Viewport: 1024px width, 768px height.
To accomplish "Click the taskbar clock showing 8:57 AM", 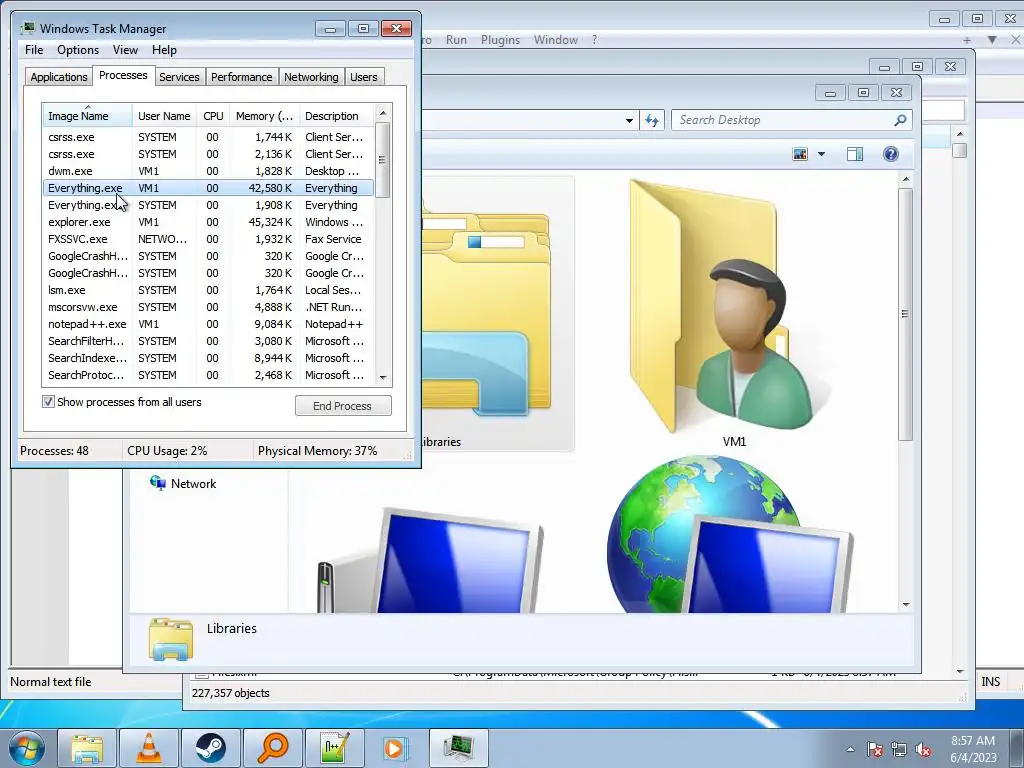I will pyautogui.click(x=973, y=749).
